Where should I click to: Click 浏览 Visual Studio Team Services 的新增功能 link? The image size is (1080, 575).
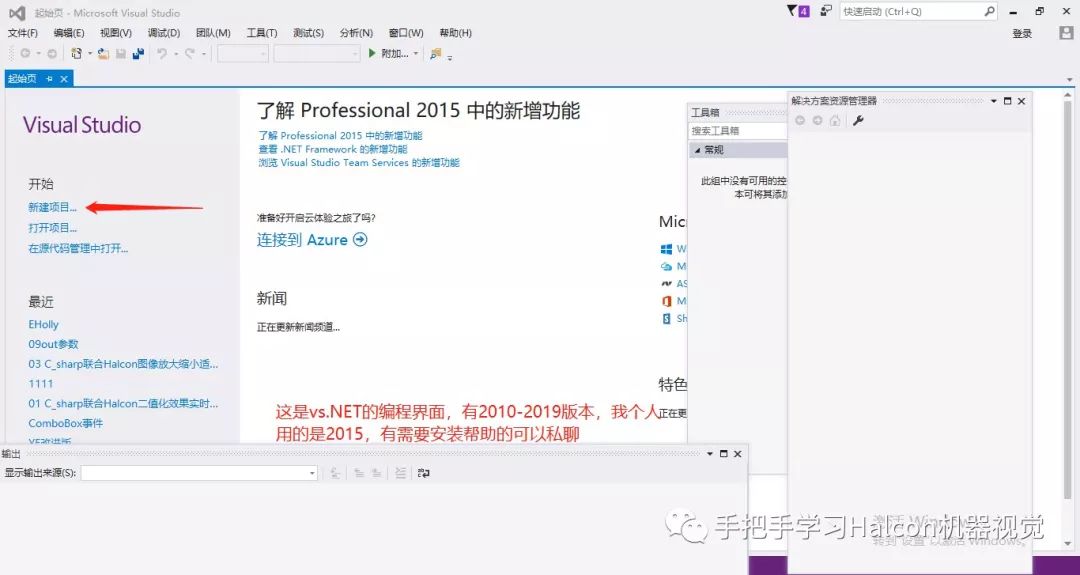[359, 163]
